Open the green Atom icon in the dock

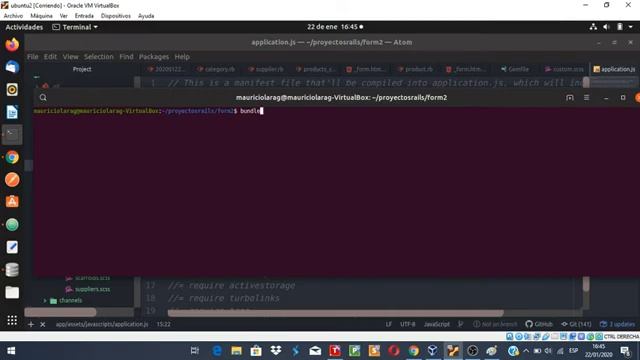click(12, 224)
